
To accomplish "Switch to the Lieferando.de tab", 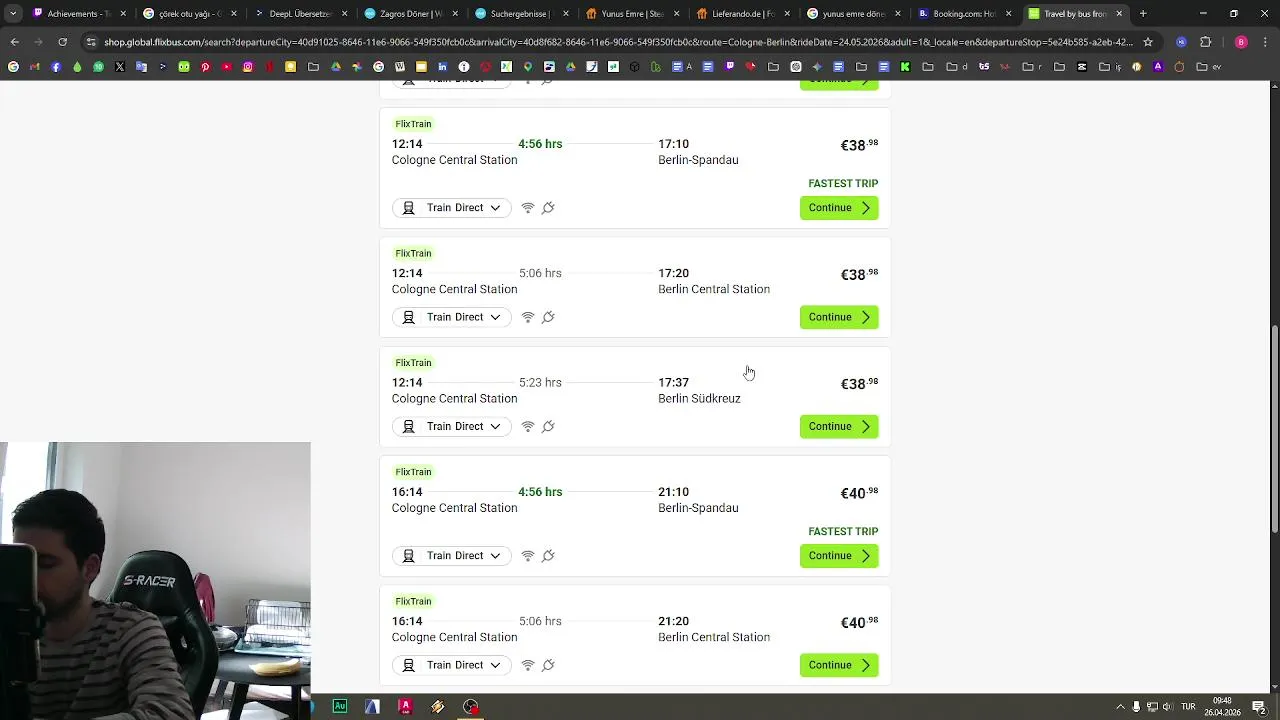I will pyautogui.click(x=743, y=14).
